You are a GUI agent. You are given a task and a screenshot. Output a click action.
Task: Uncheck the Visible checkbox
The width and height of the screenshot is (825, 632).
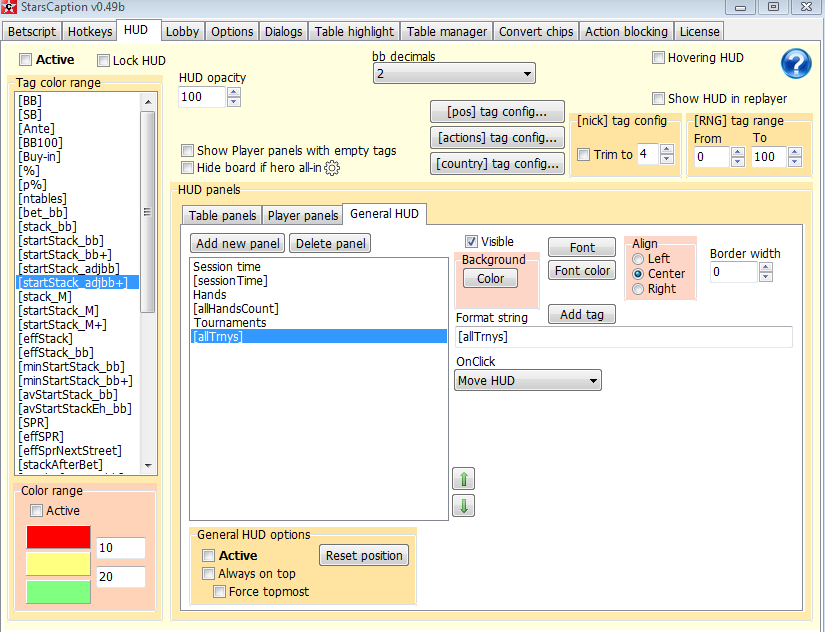click(471, 242)
